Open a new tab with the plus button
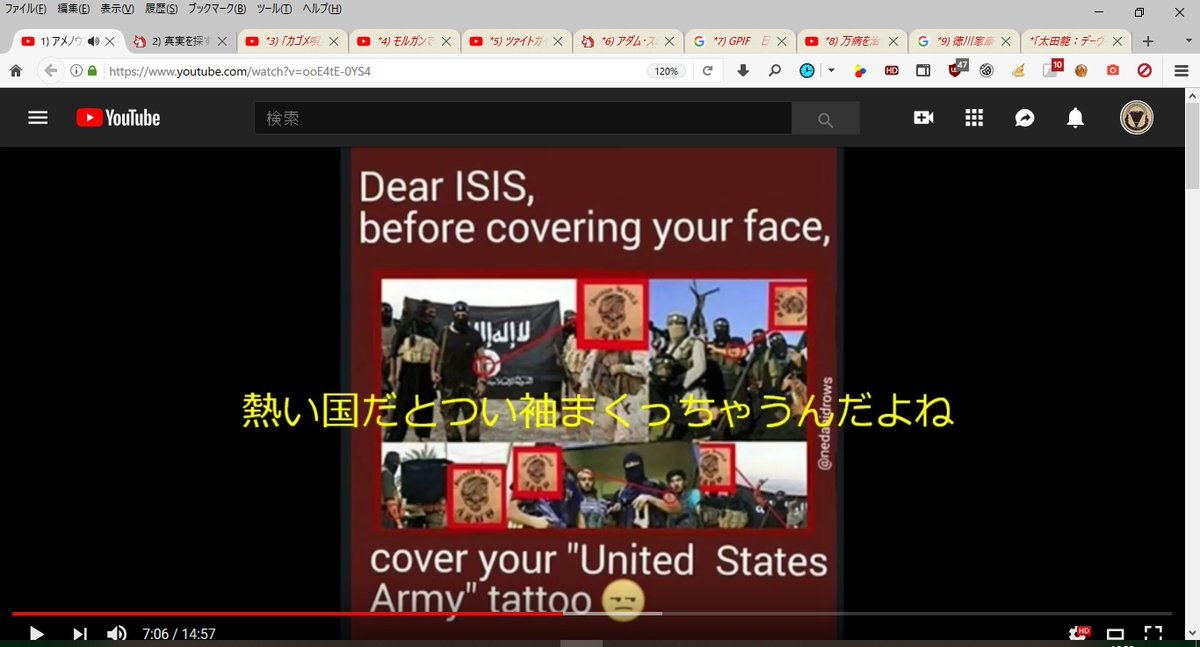 (x=1148, y=42)
